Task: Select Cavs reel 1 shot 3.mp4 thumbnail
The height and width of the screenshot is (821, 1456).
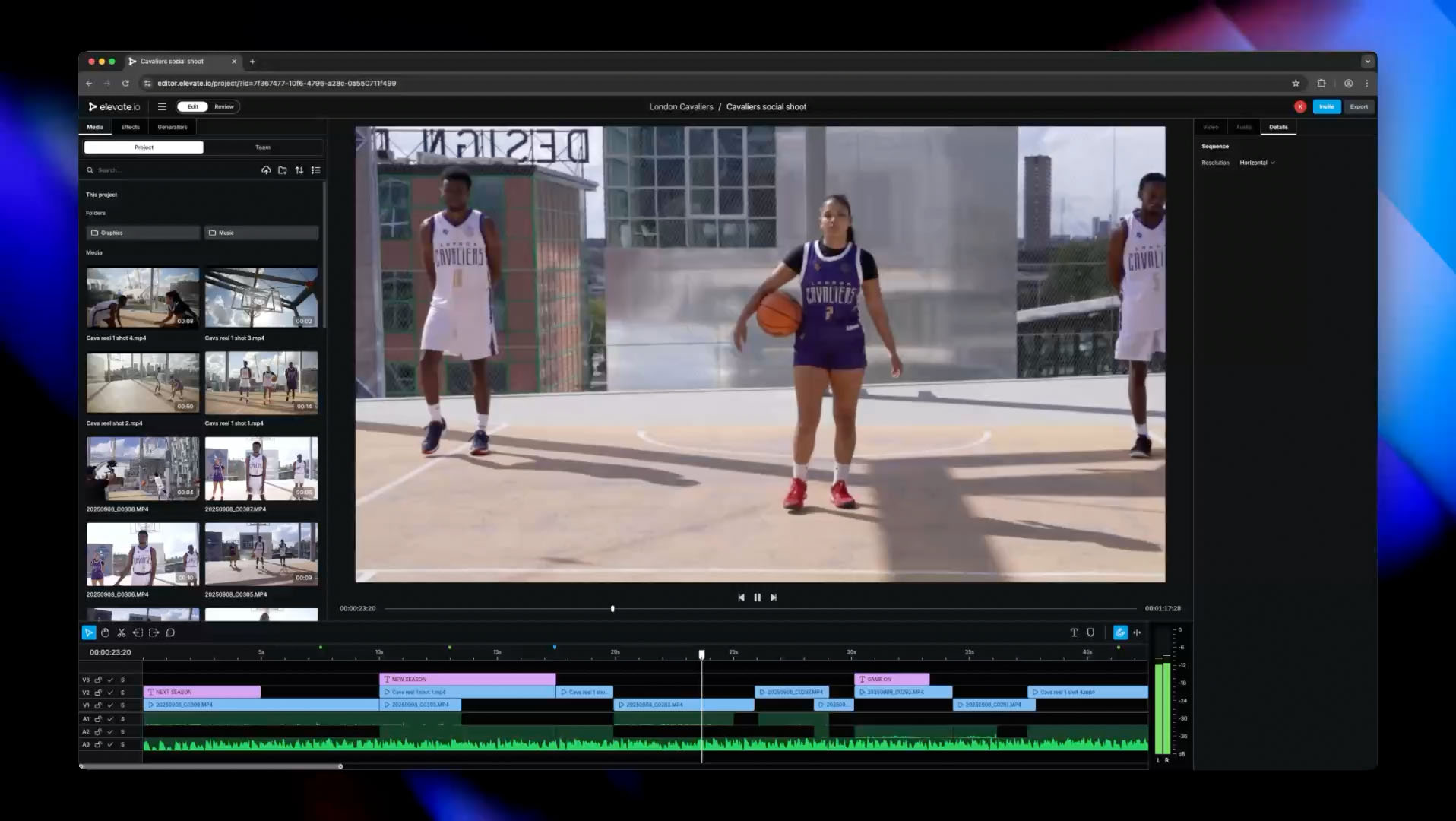Action: [261, 297]
